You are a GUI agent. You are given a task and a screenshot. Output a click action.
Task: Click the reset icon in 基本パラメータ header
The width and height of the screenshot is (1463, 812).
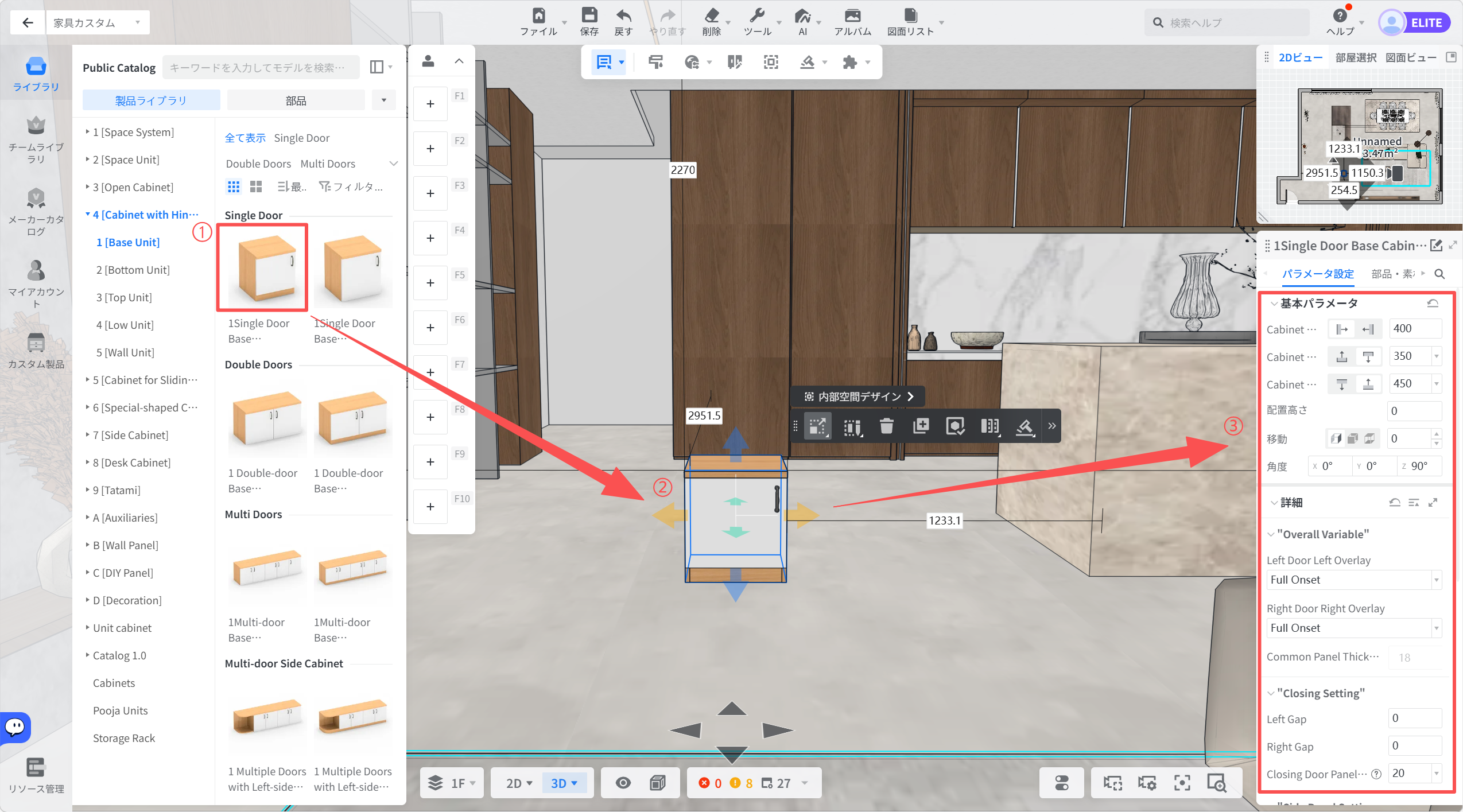[x=1433, y=303]
